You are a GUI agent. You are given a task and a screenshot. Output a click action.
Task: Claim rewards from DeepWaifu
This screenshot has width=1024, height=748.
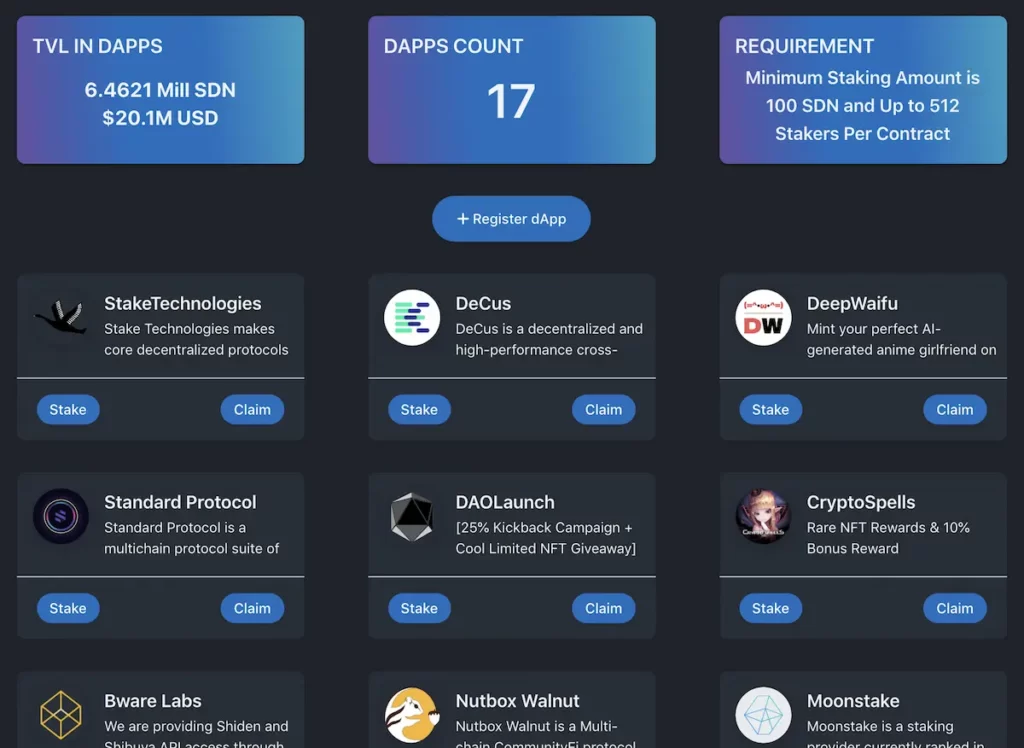click(x=955, y=410)
